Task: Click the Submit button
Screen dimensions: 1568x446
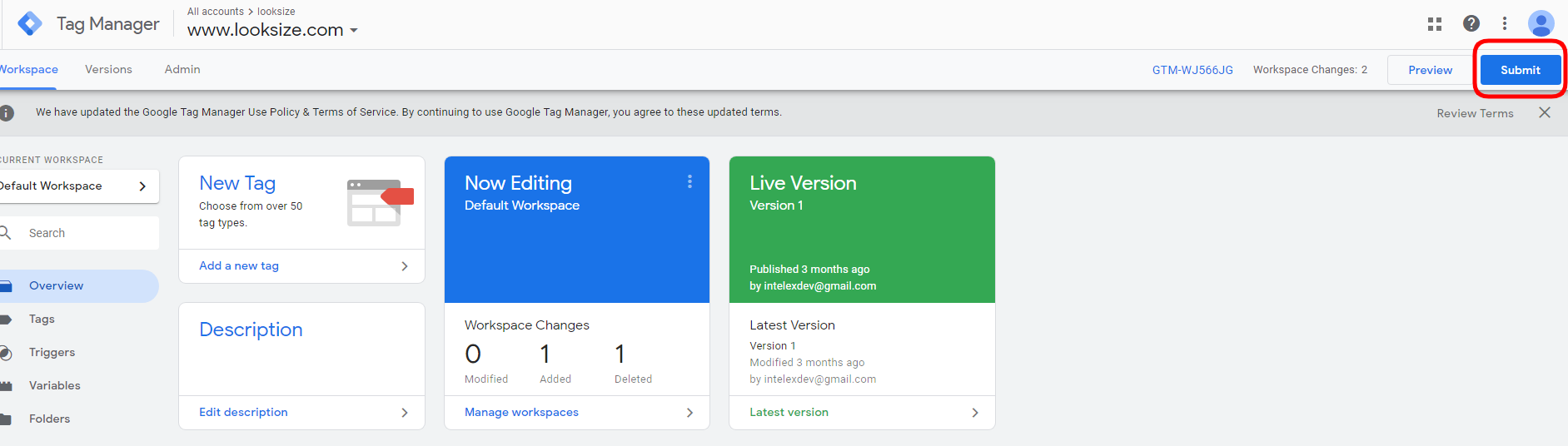Action: click(1521, 70)
